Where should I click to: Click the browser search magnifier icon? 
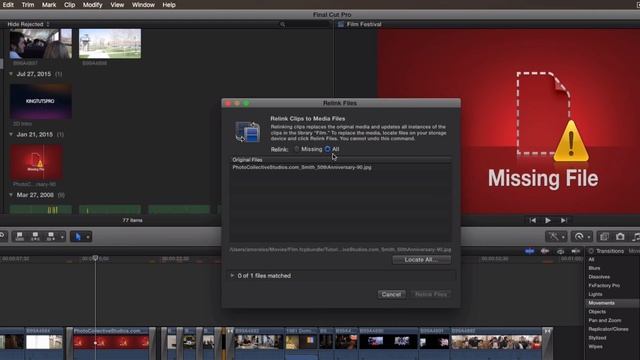pyautogui.click(x=282, y=24)
